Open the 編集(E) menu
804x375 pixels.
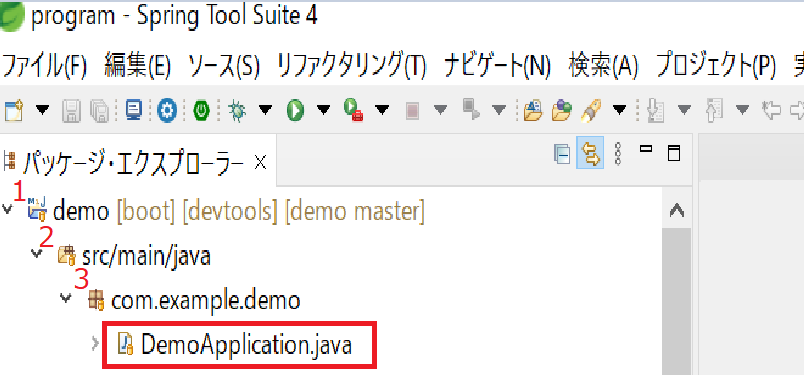[137, 66]
